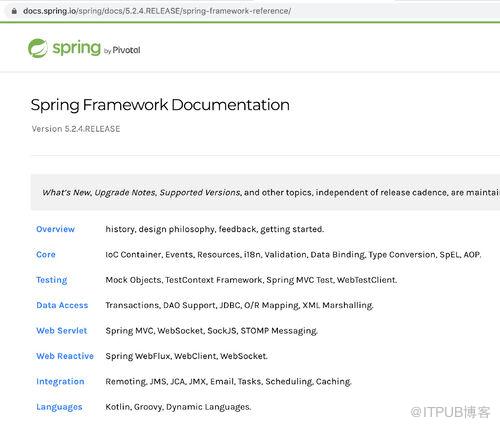Click the 'Mock Objects, TestContext Framework' text

(x=251, y=280)
